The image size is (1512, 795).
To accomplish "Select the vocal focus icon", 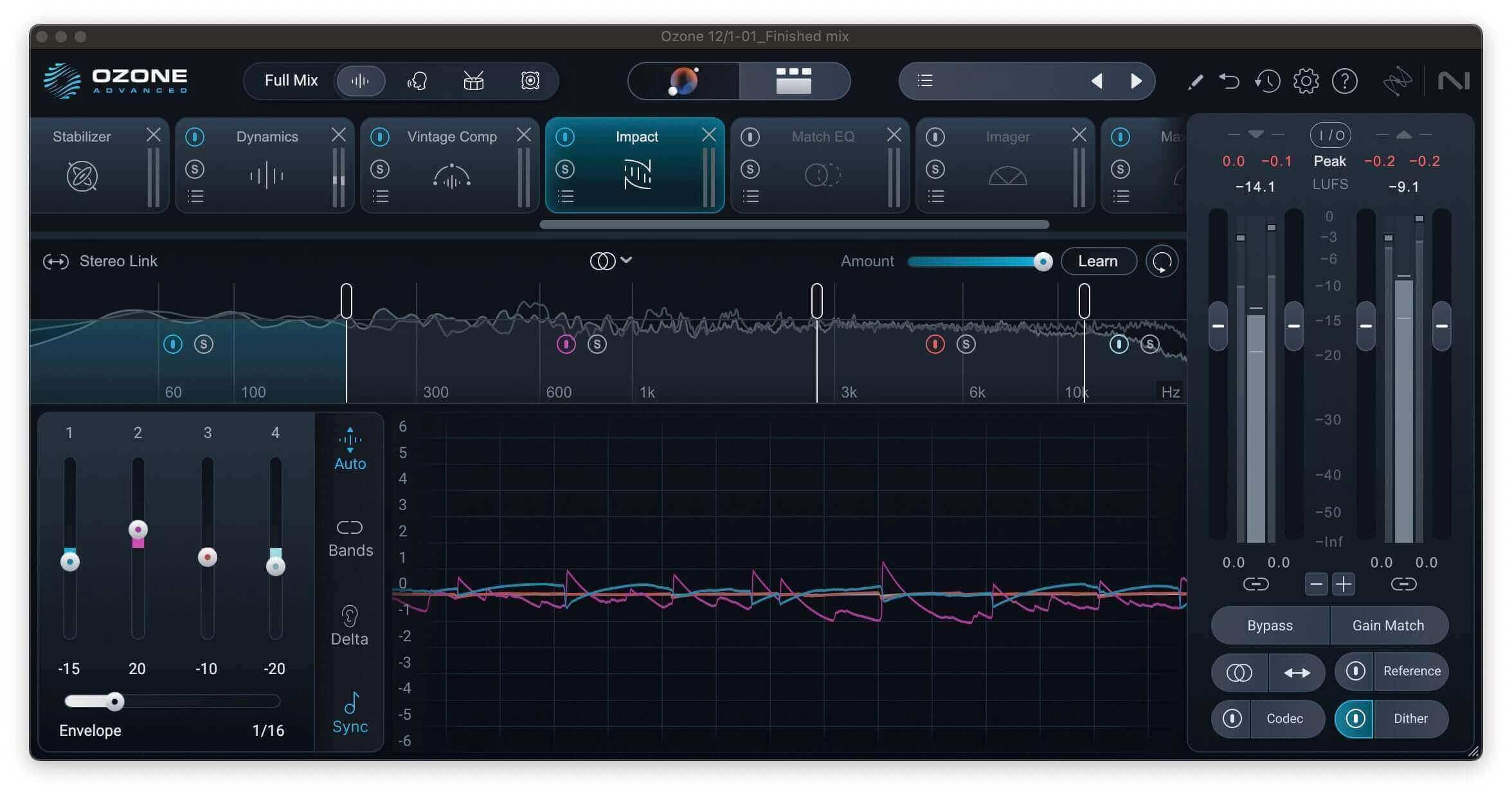I will pos(417,81).
